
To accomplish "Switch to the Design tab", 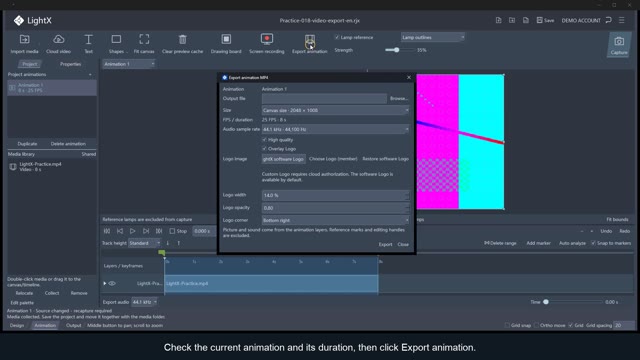I will (x=17, y=325).
